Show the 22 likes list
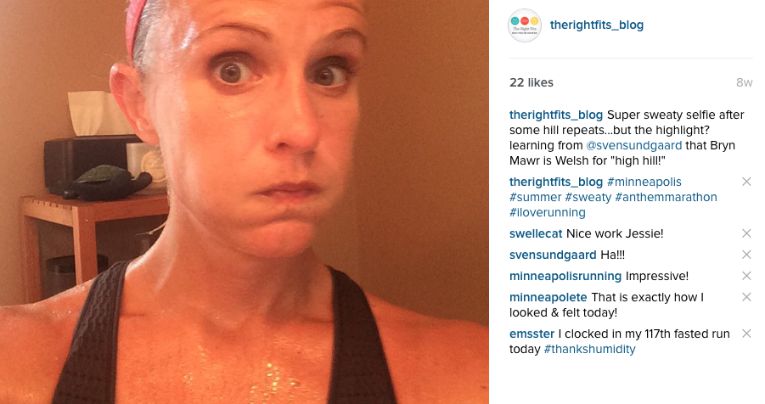The image size is (765, 404). 531,83
